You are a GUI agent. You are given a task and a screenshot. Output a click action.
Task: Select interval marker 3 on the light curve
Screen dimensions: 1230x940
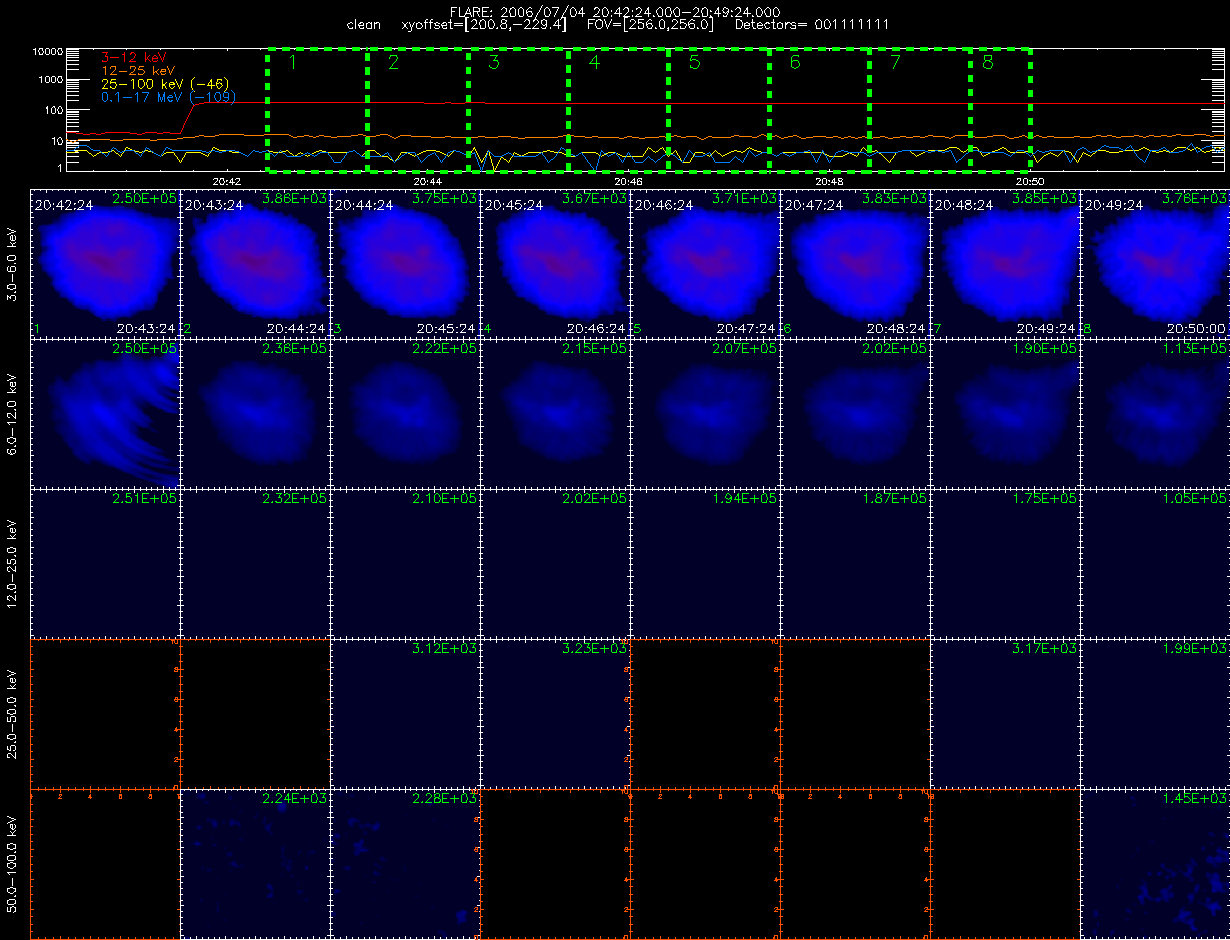(493, 63)
